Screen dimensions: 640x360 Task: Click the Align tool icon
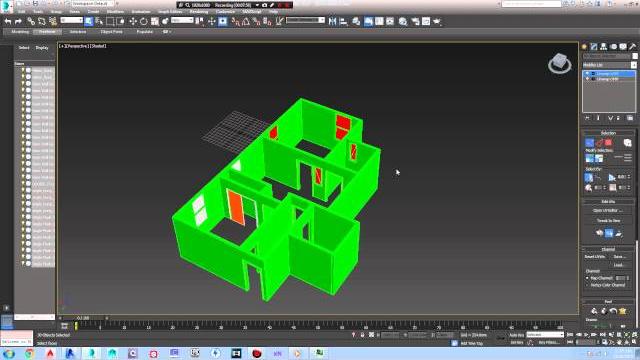coord(344,21)
